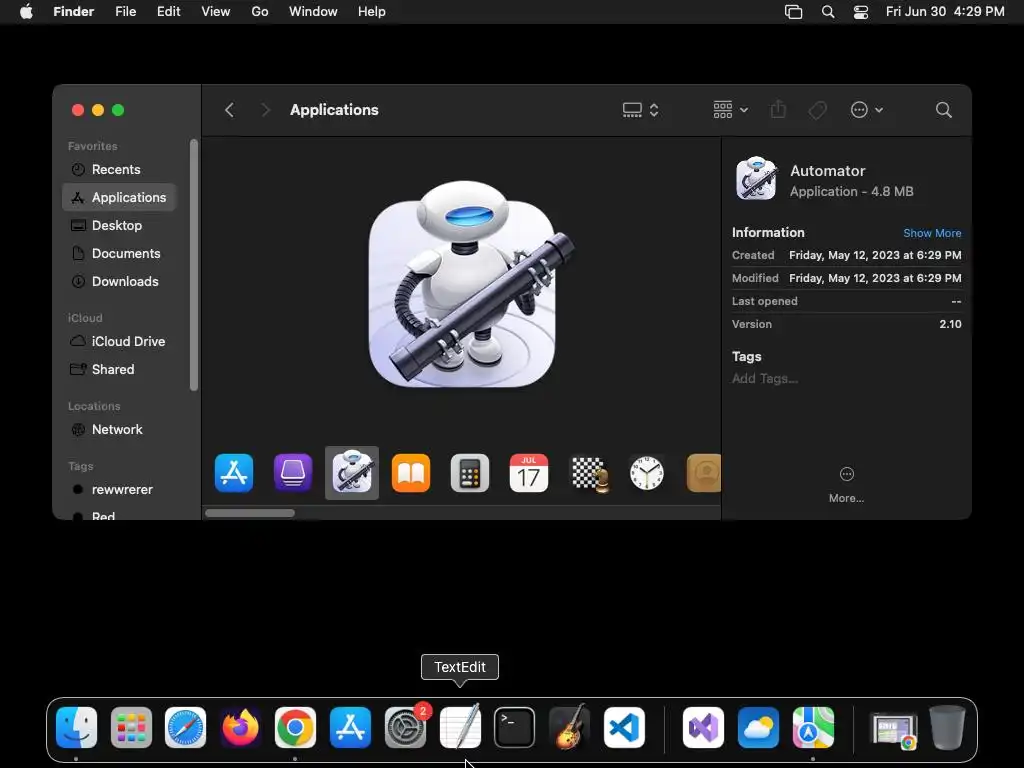
Task: Change view mode with gallery view selector
Action: (x=640, y=110)
